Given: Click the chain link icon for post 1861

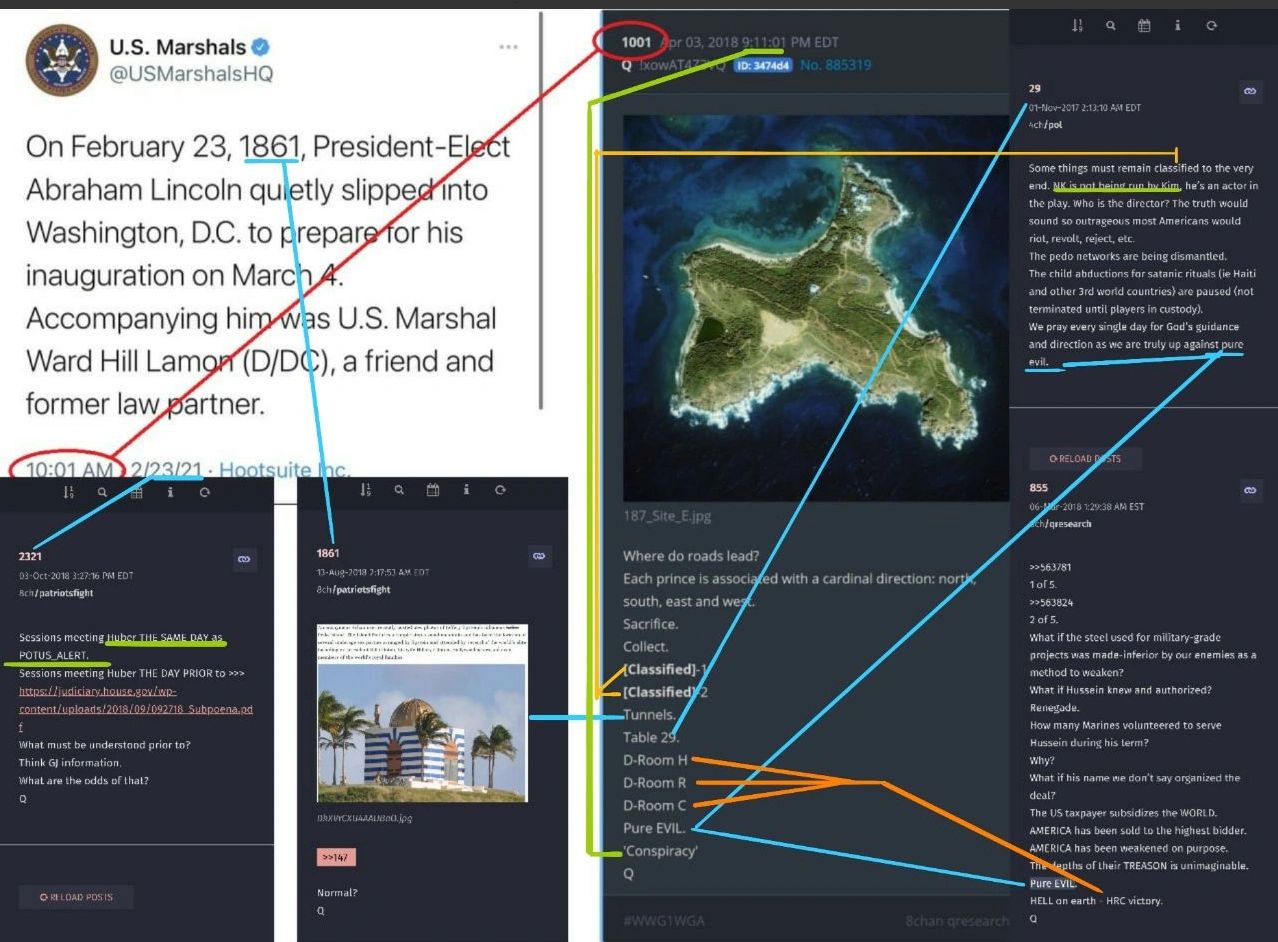Looking at the screenshot, I should coord(538,556).
